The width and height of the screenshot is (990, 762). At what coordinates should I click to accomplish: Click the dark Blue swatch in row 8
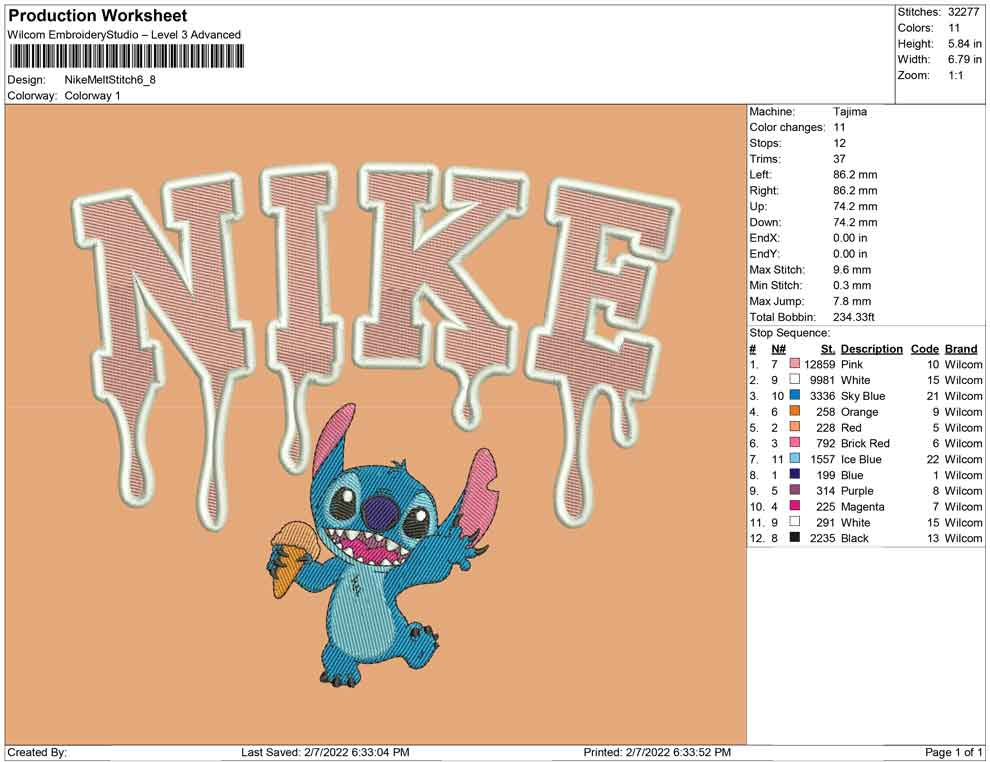[795, 474]
